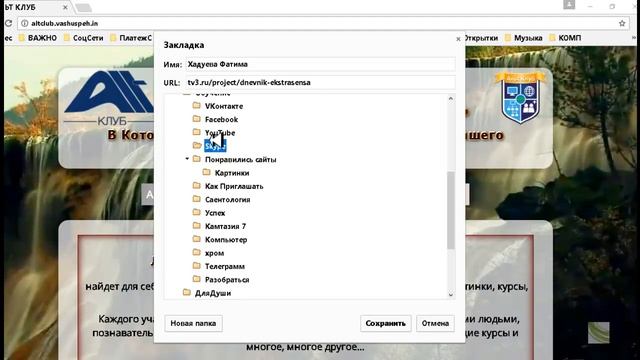Viewport: 640px width, 360px height.
Task: Click the folder tree scroll up arrow
Action: tap(451, 99)
